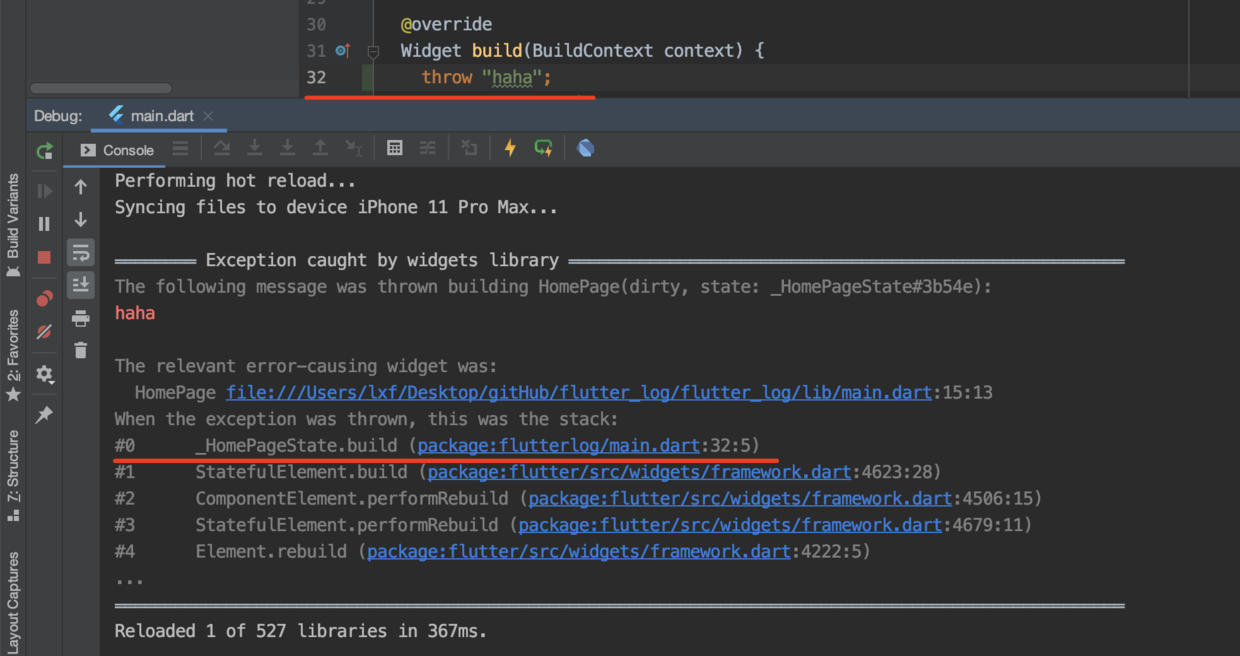Screen dimensions: 1240x656
Task: Print the console output
Action: click(x=81, y=318)
